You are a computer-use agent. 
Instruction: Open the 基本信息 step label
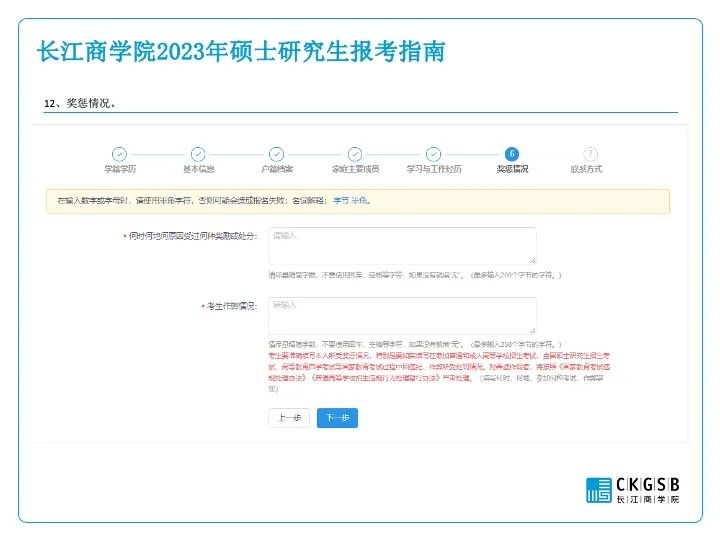point(198,169)
